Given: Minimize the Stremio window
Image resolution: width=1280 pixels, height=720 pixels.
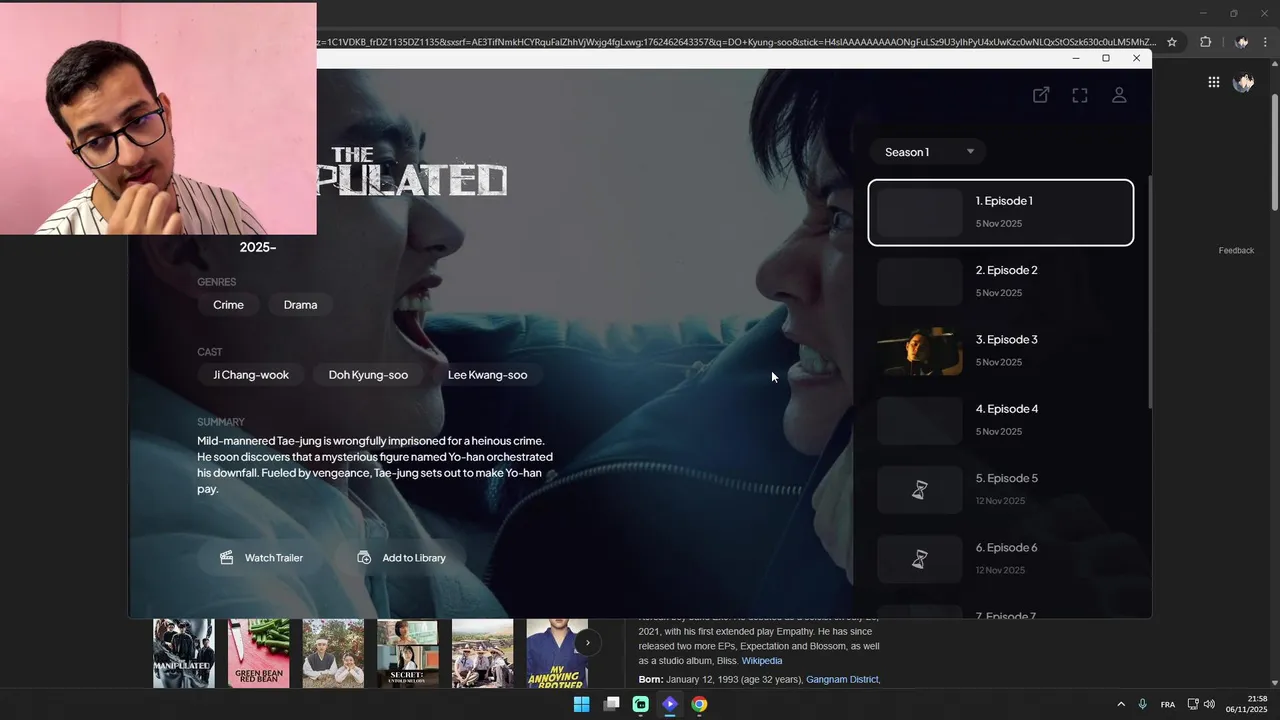Looking at the screenshot, I should (1076, 58).
